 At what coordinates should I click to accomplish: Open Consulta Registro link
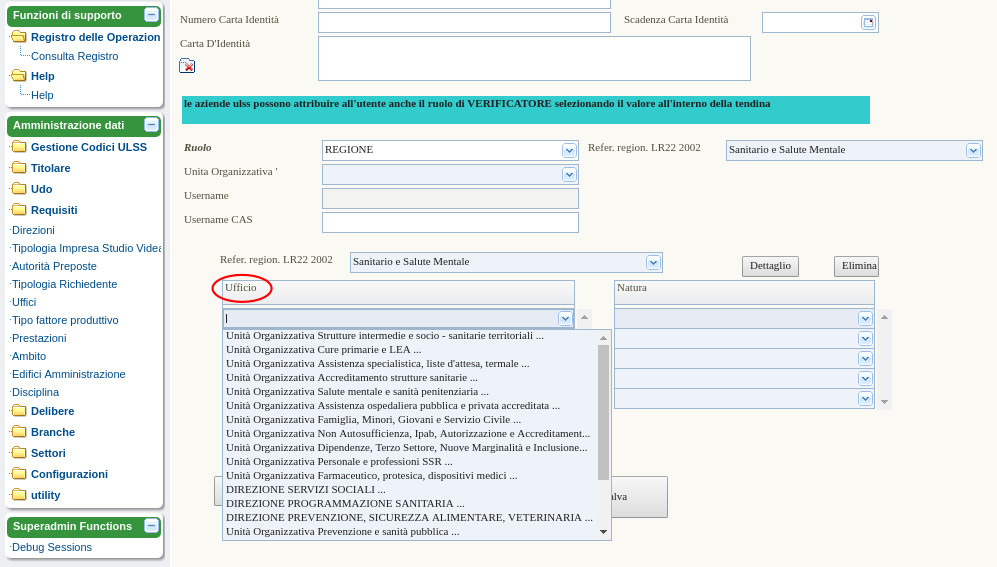pos(74,56)
